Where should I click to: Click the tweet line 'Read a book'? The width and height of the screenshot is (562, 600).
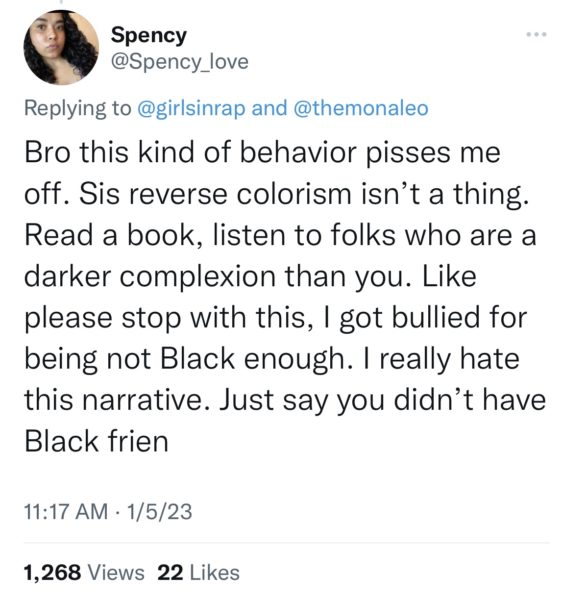(110, 235)
